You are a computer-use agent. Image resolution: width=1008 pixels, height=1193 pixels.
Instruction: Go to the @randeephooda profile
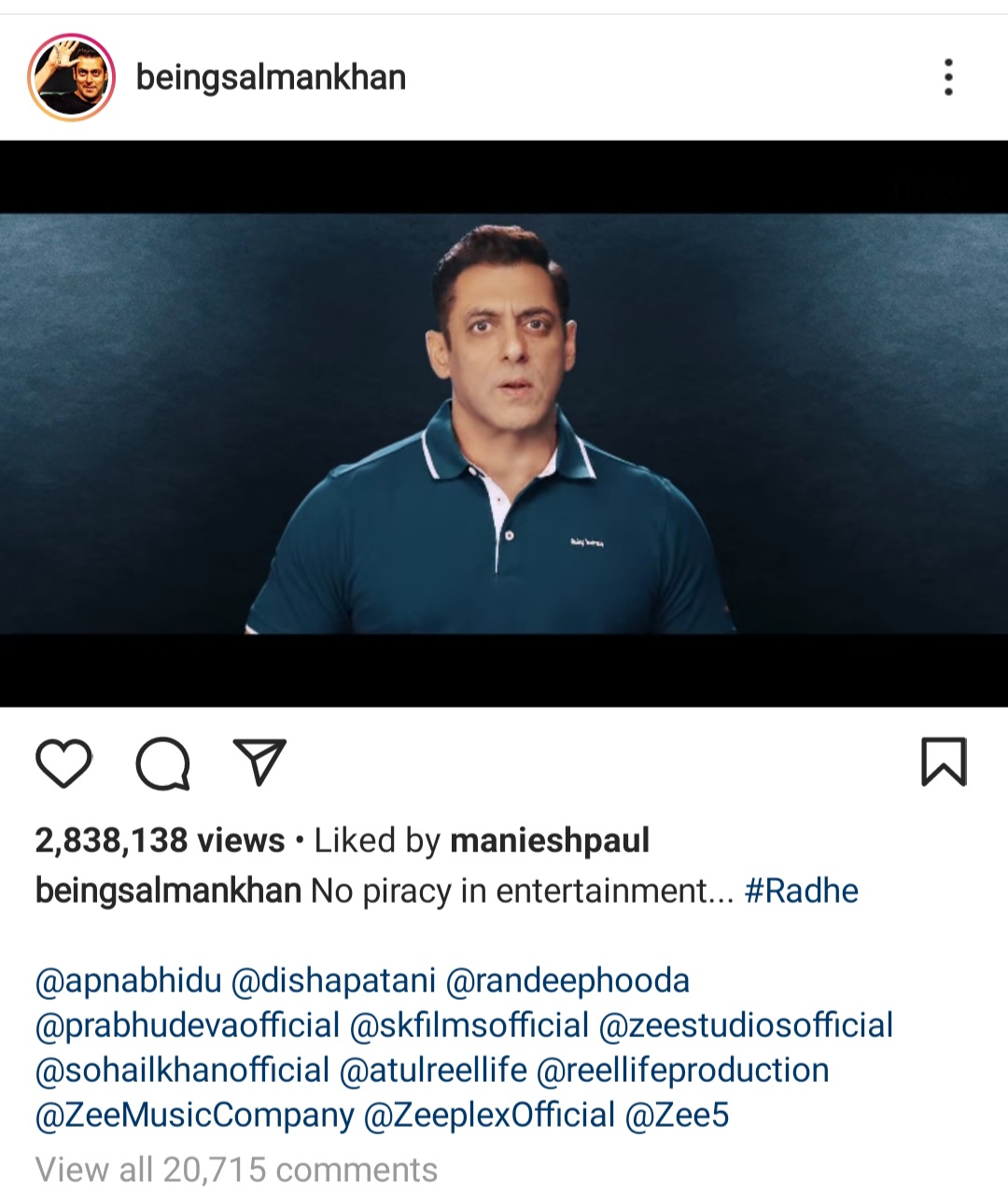click(x=567, y=980)
